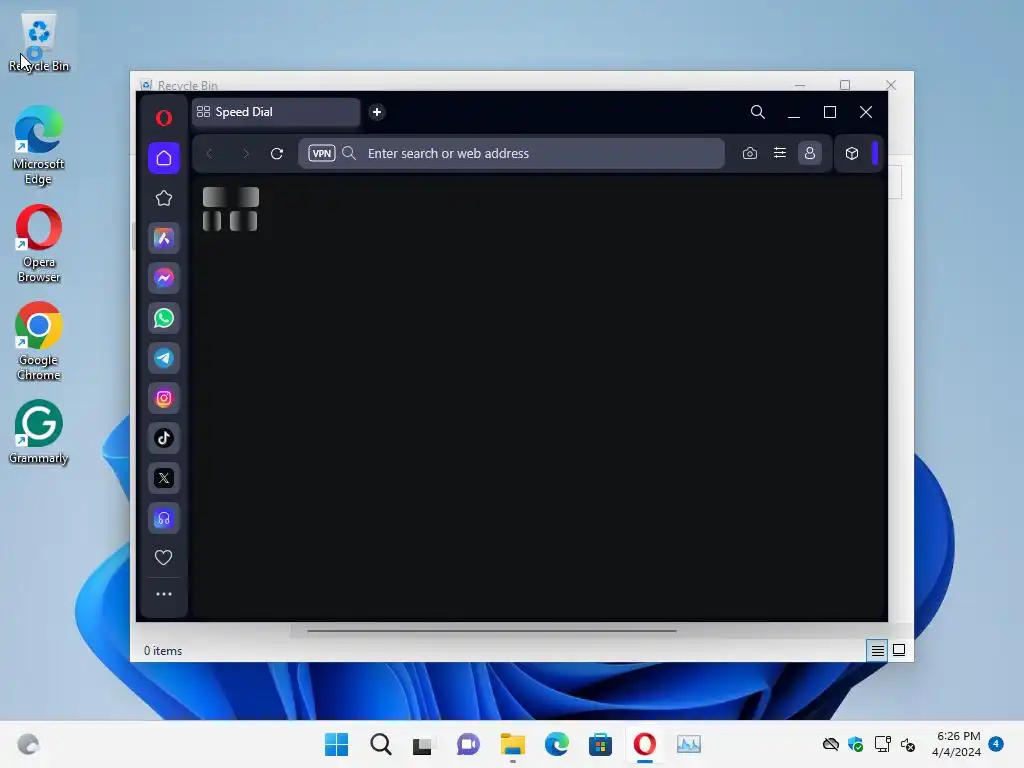
Task: Switch Recycle Bin window to details view
Action: [x=877, y=650]
